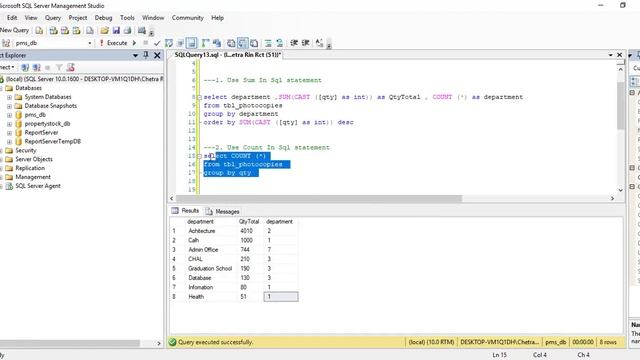Open the active files dropdown arrow

point(611,55)
